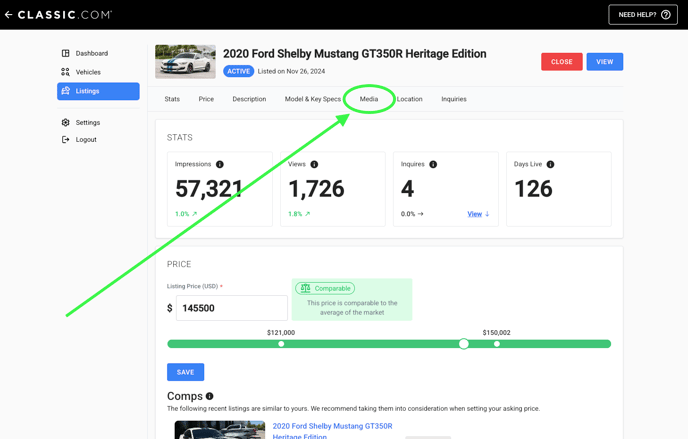Select Listings in the sidebar
The height and width of the screenshot is (439, 688).
(98, 91)
